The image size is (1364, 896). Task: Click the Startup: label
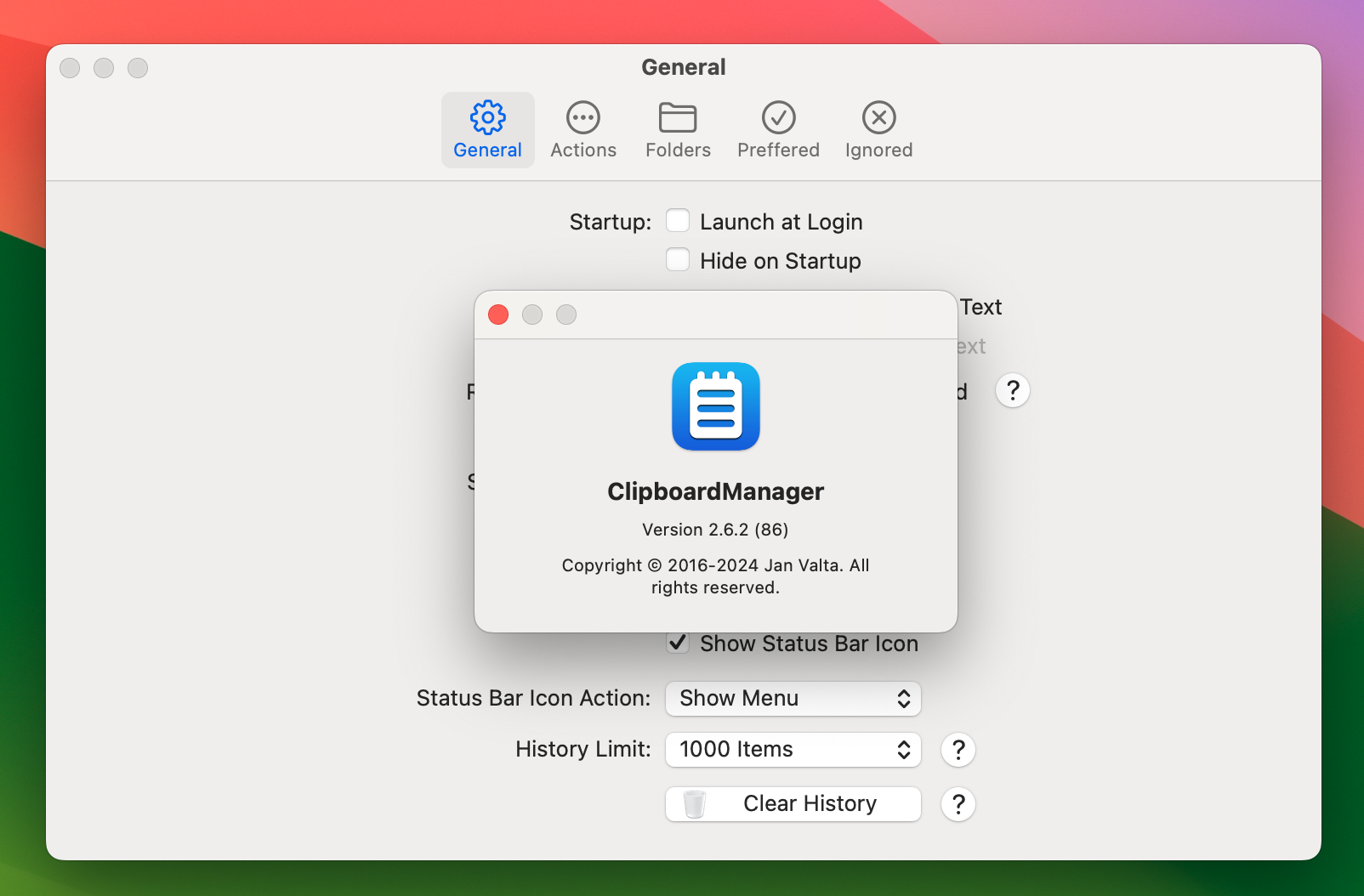click(611, 222)
